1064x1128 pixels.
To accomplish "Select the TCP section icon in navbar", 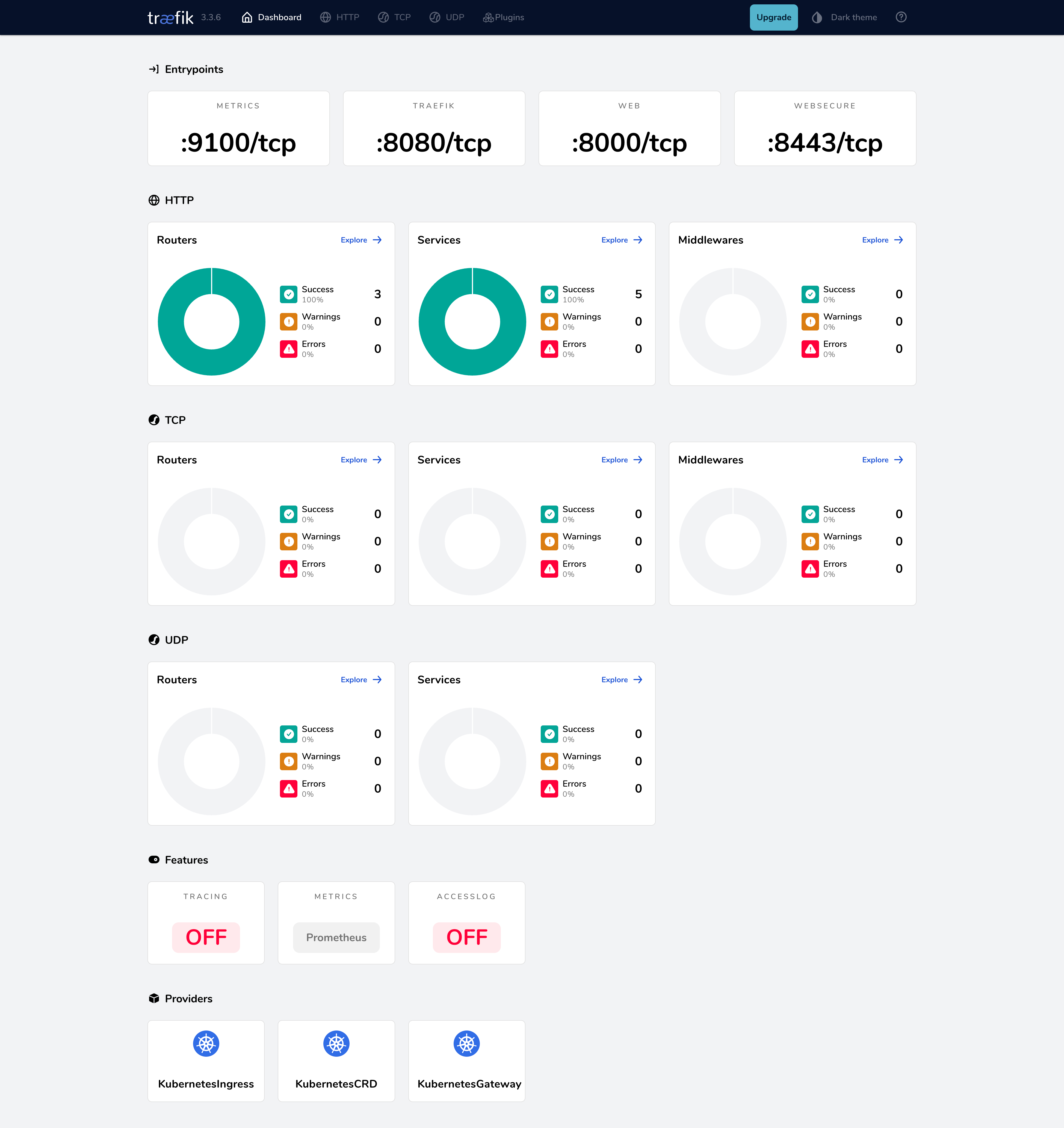I will pos(383,17).
